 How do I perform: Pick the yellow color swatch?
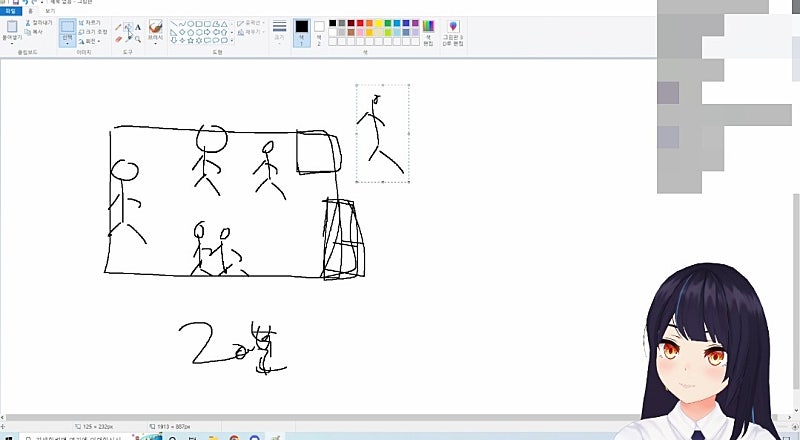pyautogui.click(x=379, y=23)
